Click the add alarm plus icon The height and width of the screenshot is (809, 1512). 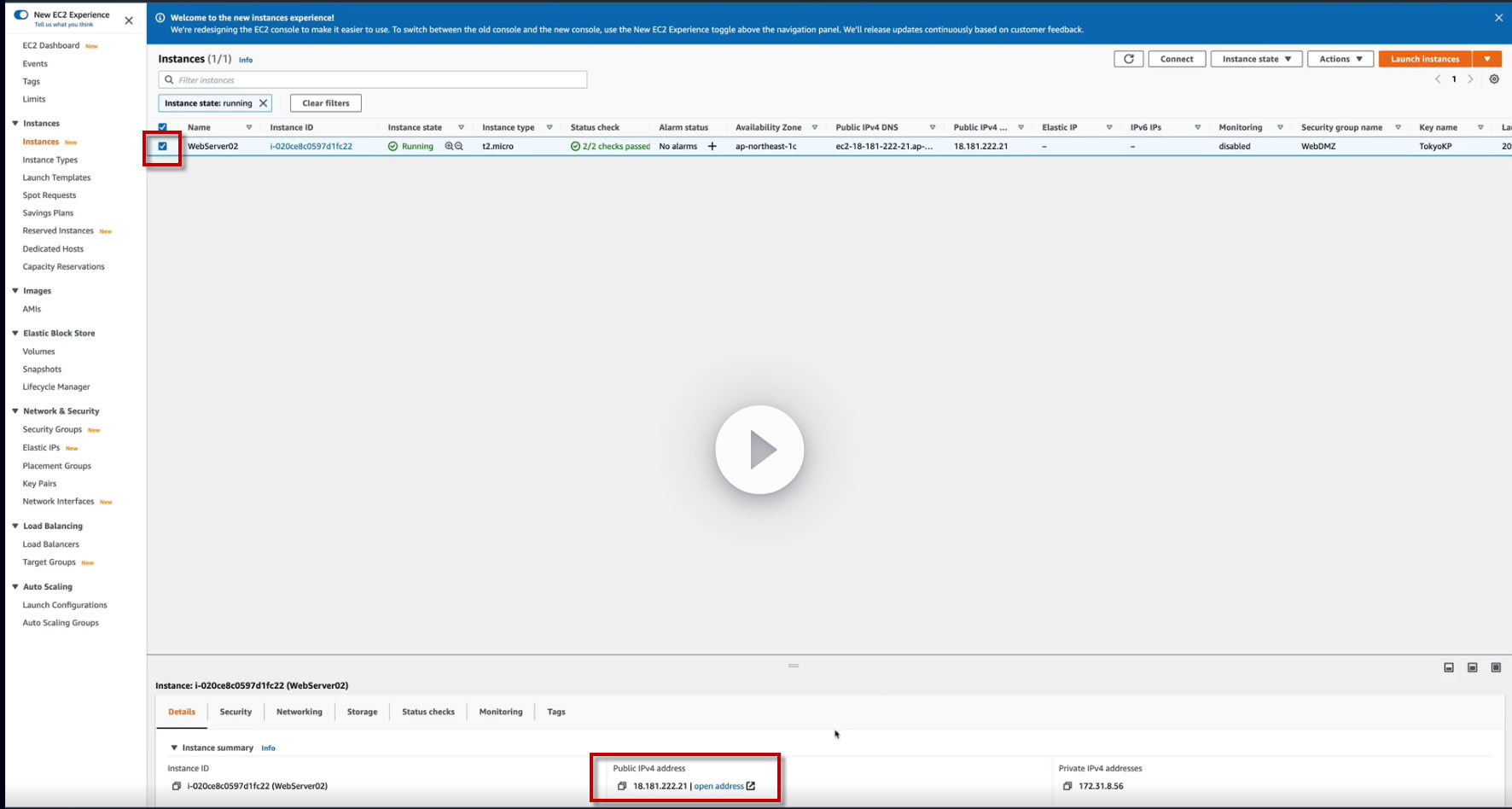pyautogui.click(x=712, y=147)
